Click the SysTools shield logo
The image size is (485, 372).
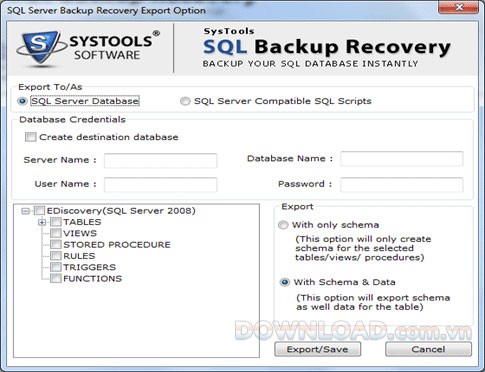(x=41, y=47)
